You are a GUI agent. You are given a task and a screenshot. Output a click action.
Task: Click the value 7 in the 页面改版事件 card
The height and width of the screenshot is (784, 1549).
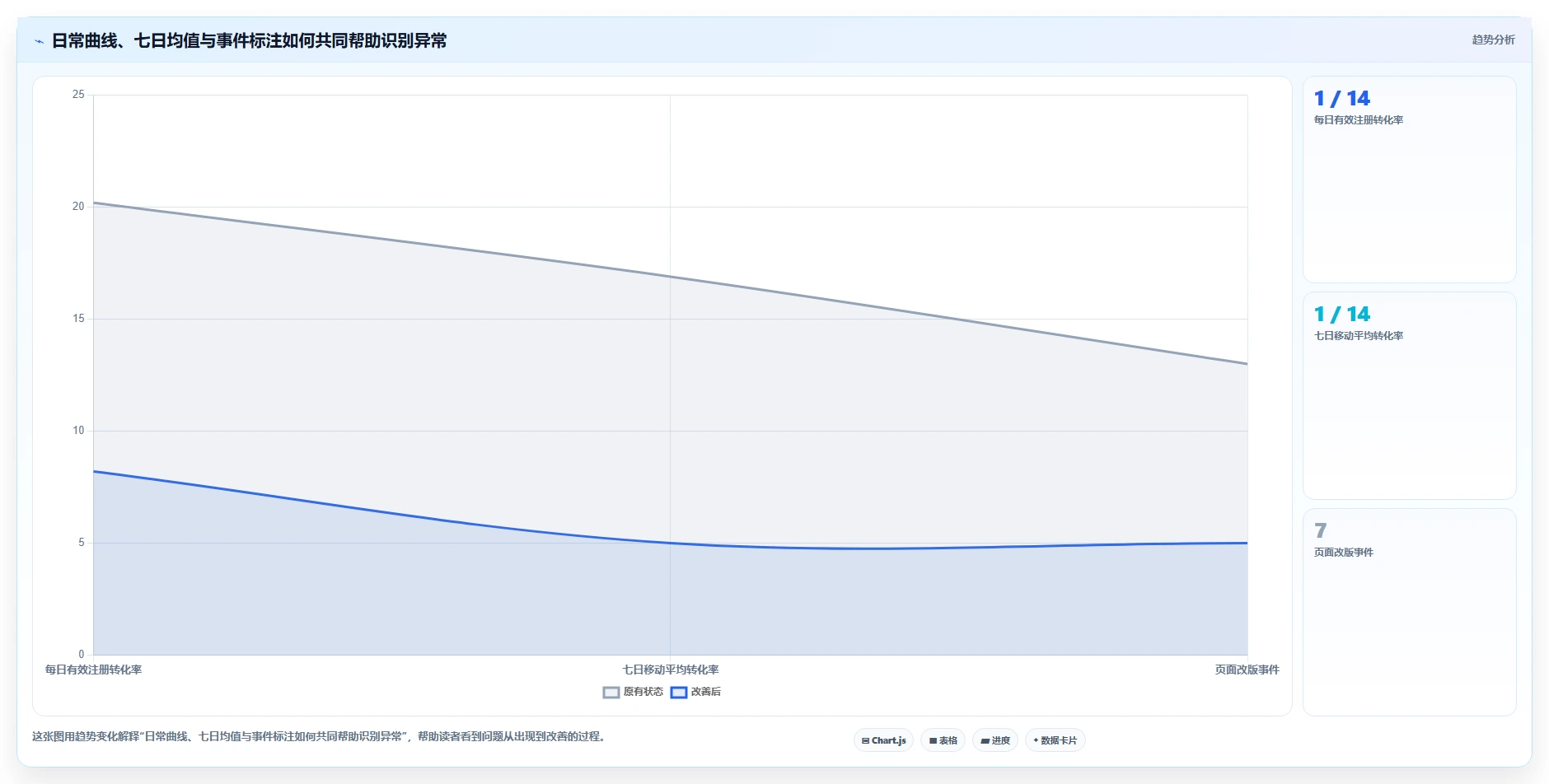pos(1320,530)
